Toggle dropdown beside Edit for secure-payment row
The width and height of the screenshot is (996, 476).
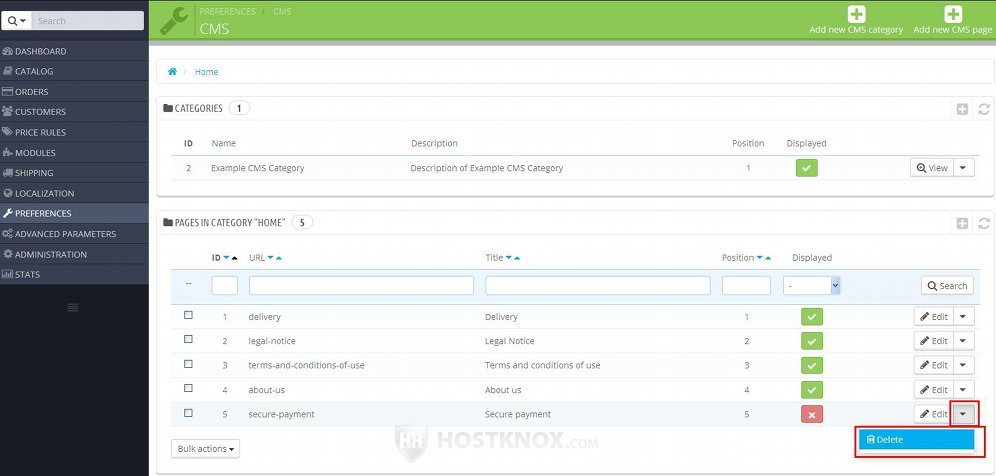click(964, 414)
